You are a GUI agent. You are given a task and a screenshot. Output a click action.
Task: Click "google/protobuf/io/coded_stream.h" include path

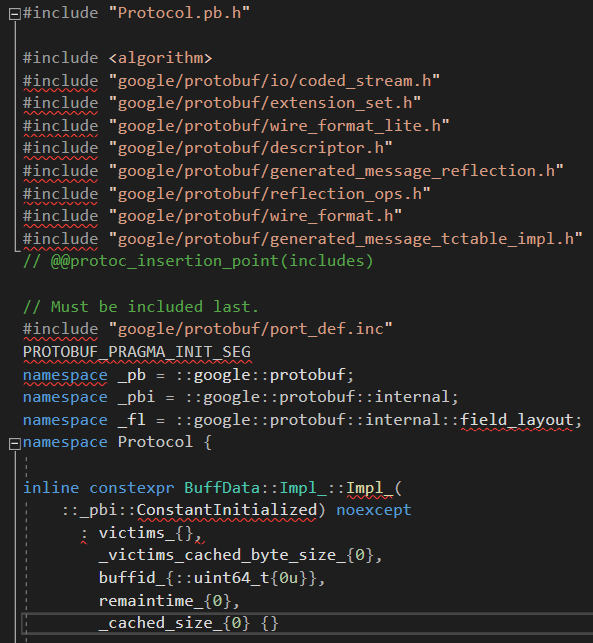coord(274,81)
